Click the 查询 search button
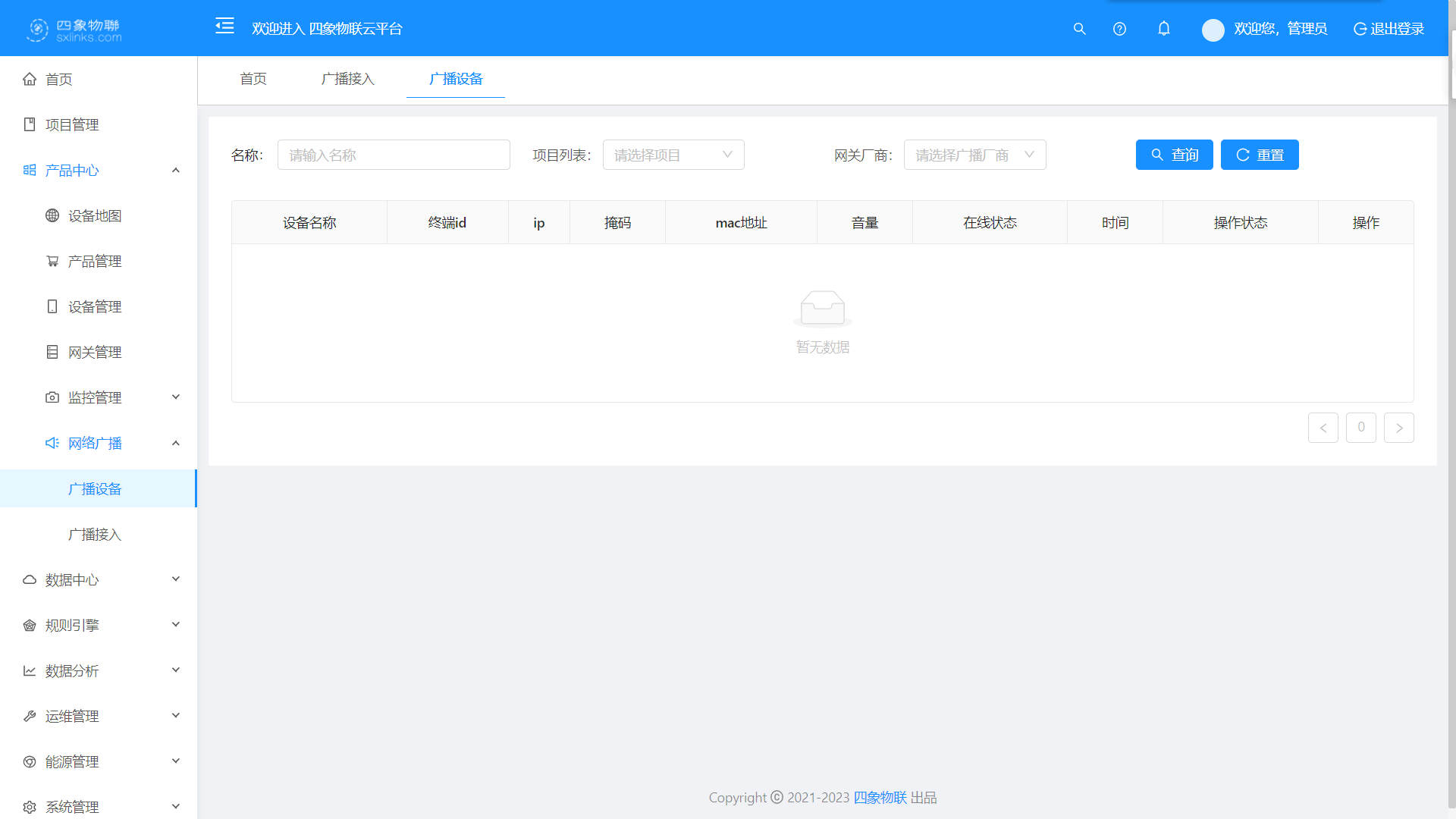1456x819 pixels. pos(1174,155)
